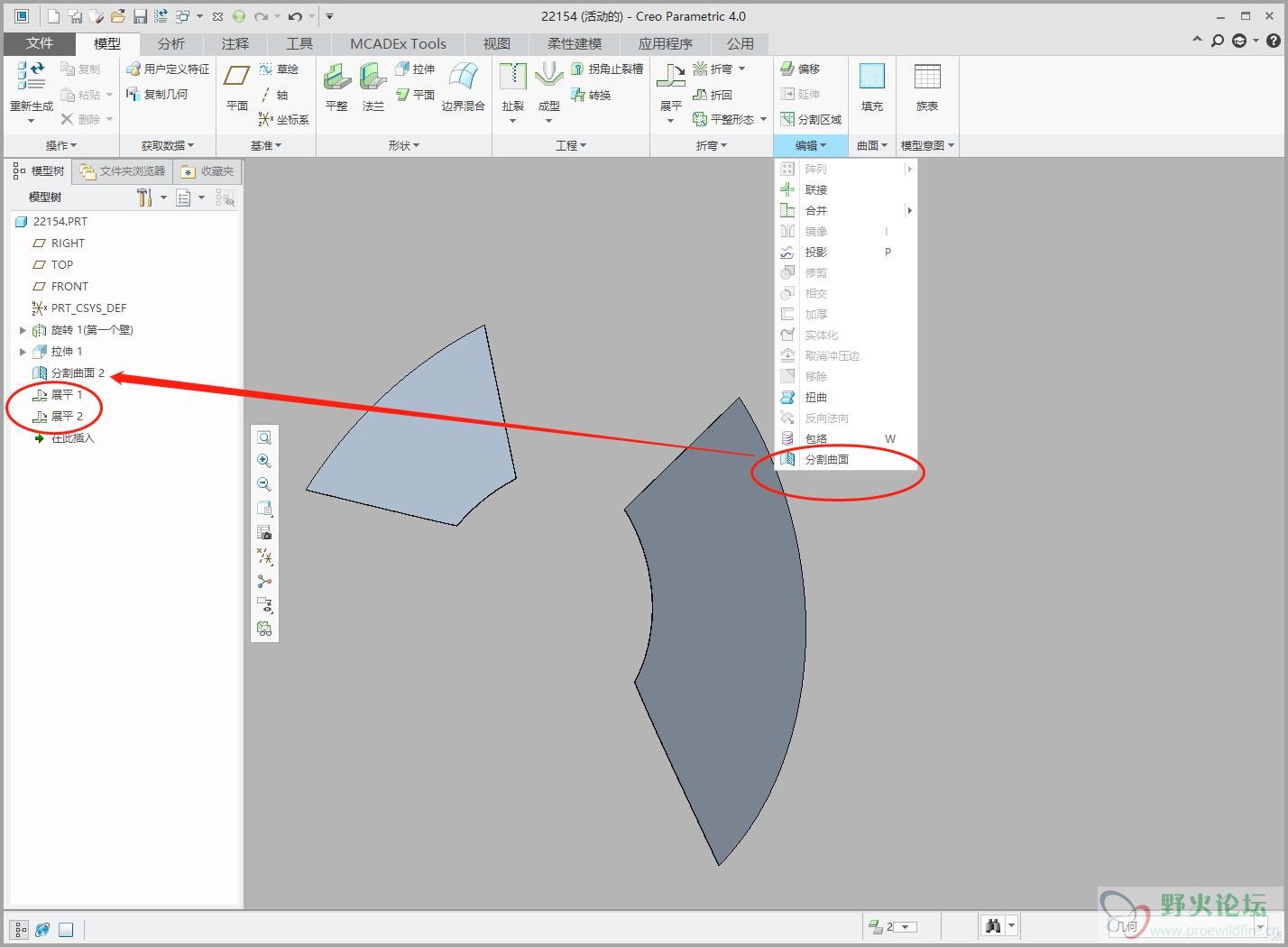Open the 曲面 group dropdown

[872, 145]
